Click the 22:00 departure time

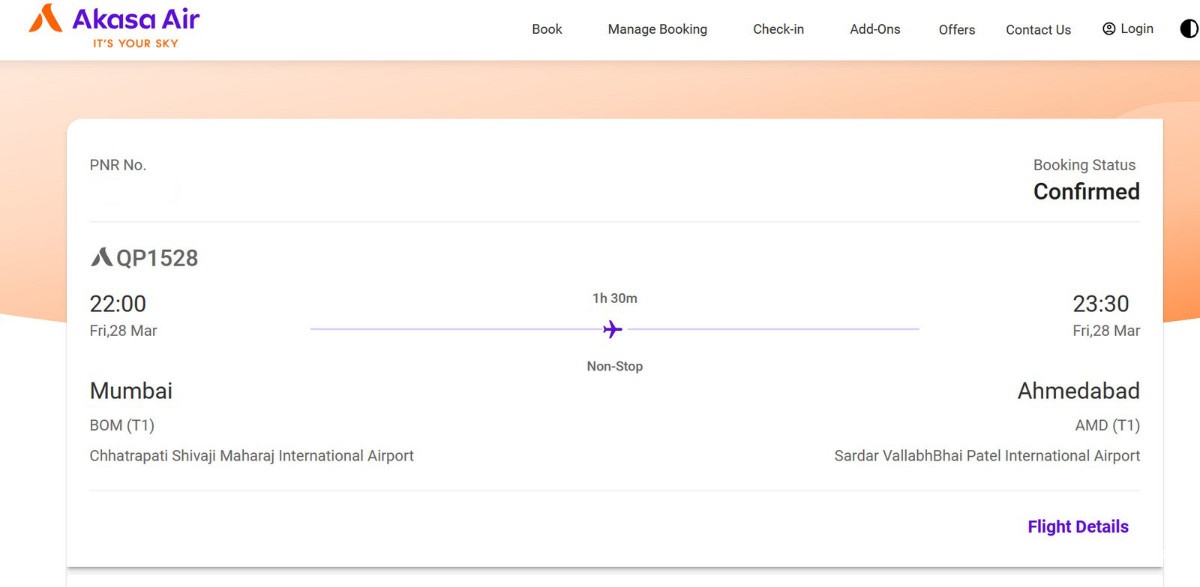coord(118,304)
